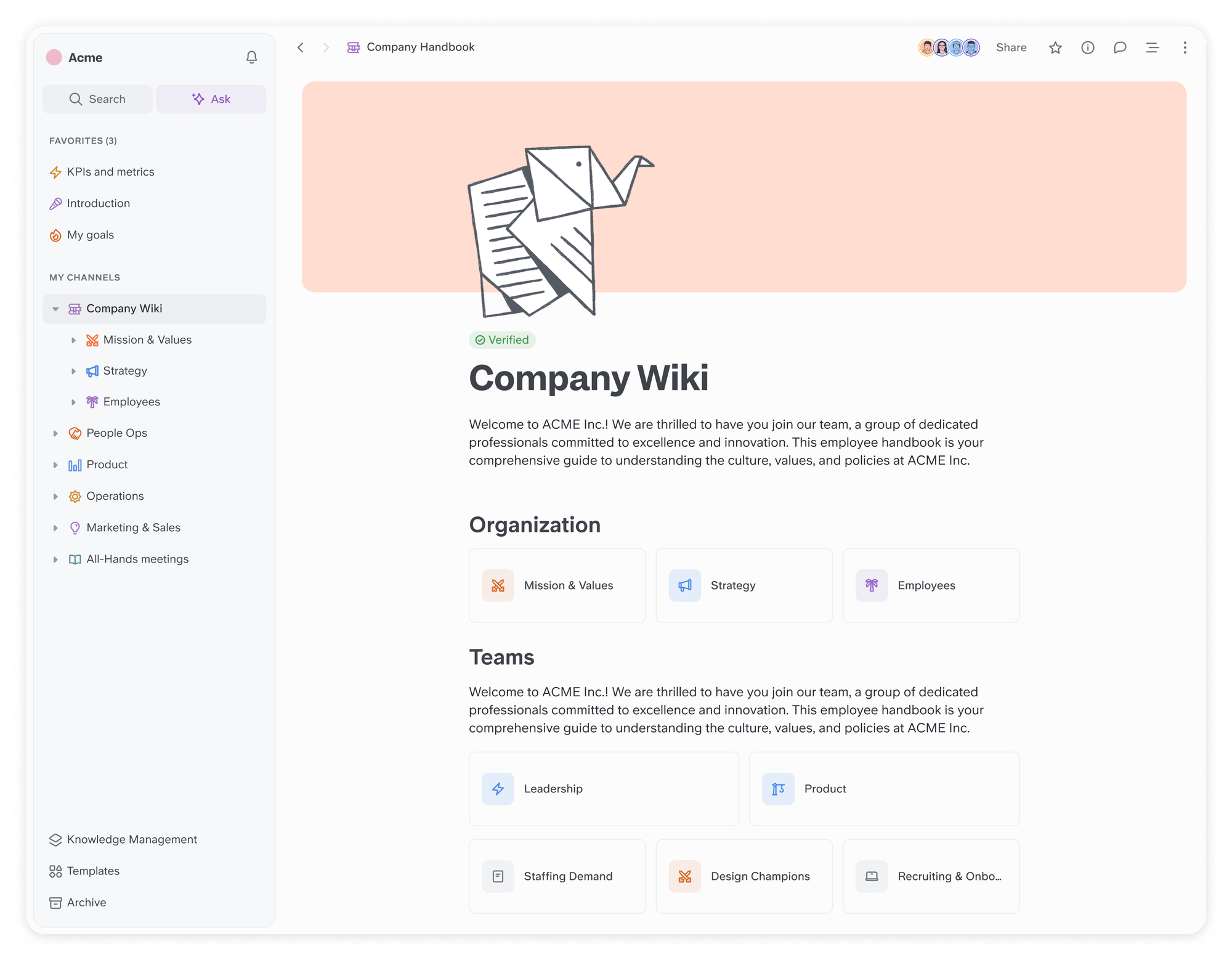Collapse the Company Wiki tree item

coord(55,309)
